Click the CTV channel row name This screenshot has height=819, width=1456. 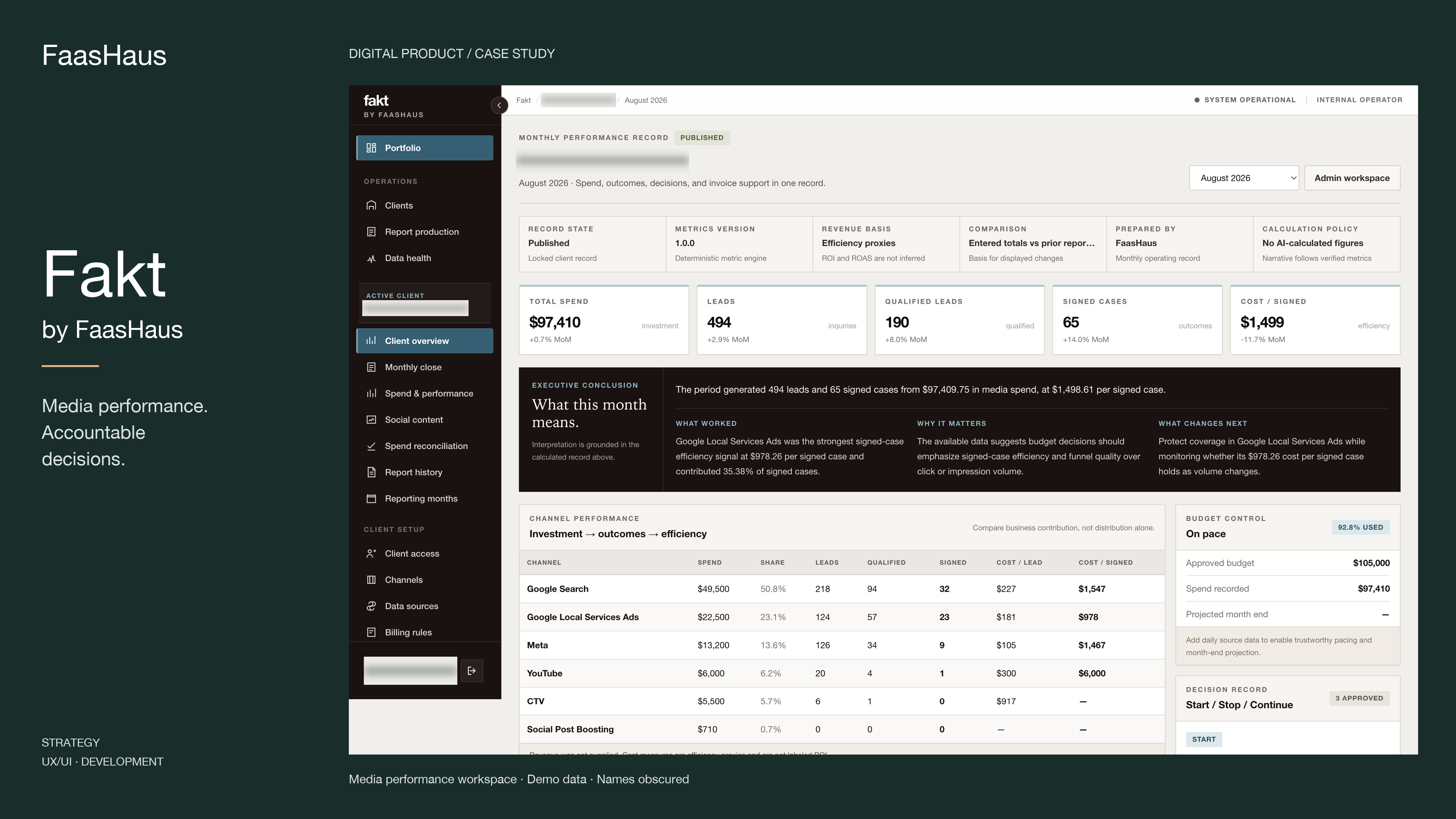[535, 701]
